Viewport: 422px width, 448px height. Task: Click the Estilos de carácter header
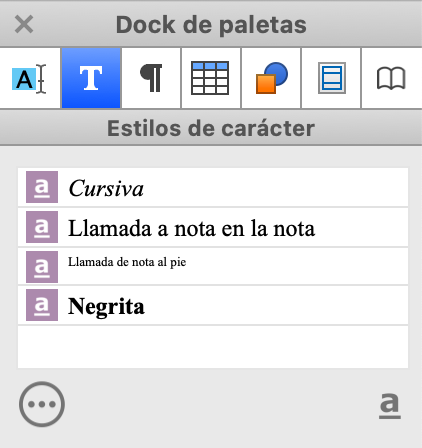pos(211,128)
